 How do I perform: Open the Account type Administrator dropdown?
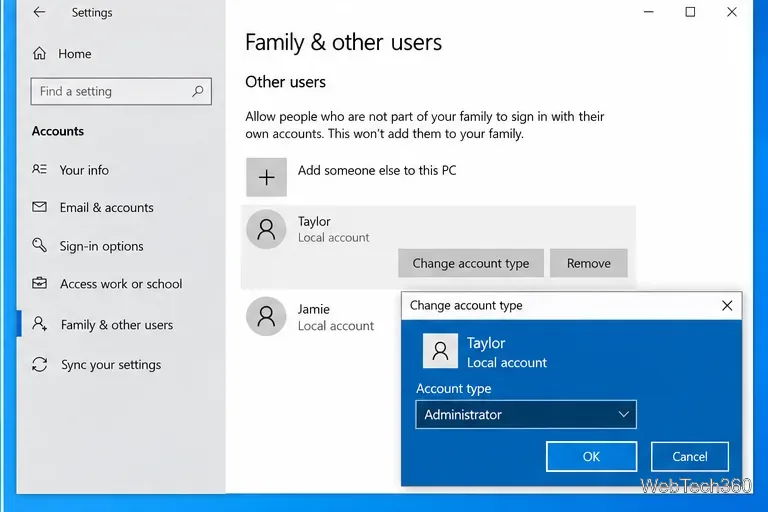pyautogui.click(x=526, y=414)
